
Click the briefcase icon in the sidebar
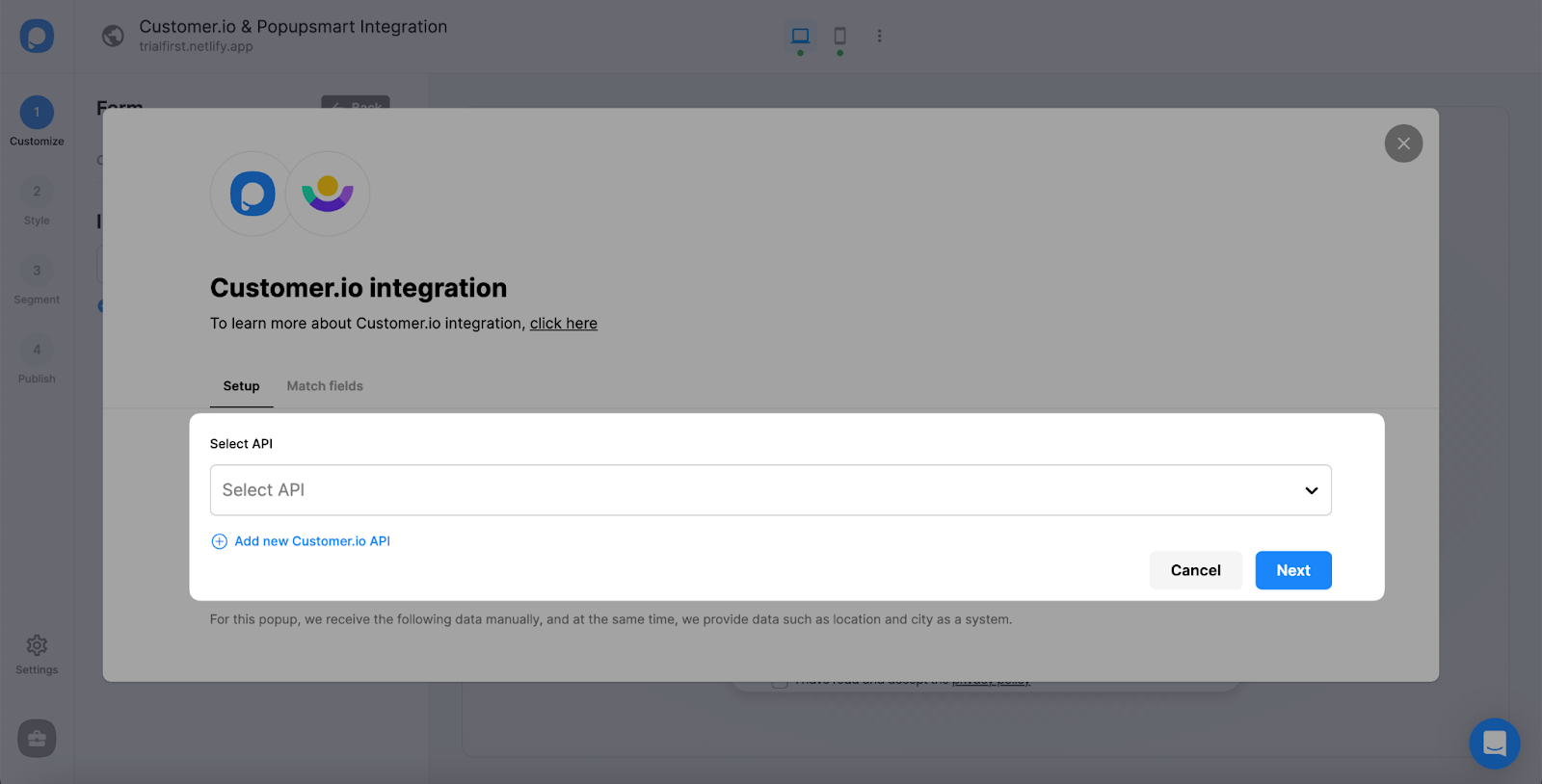pyautogui.click(x=37, y=739)
